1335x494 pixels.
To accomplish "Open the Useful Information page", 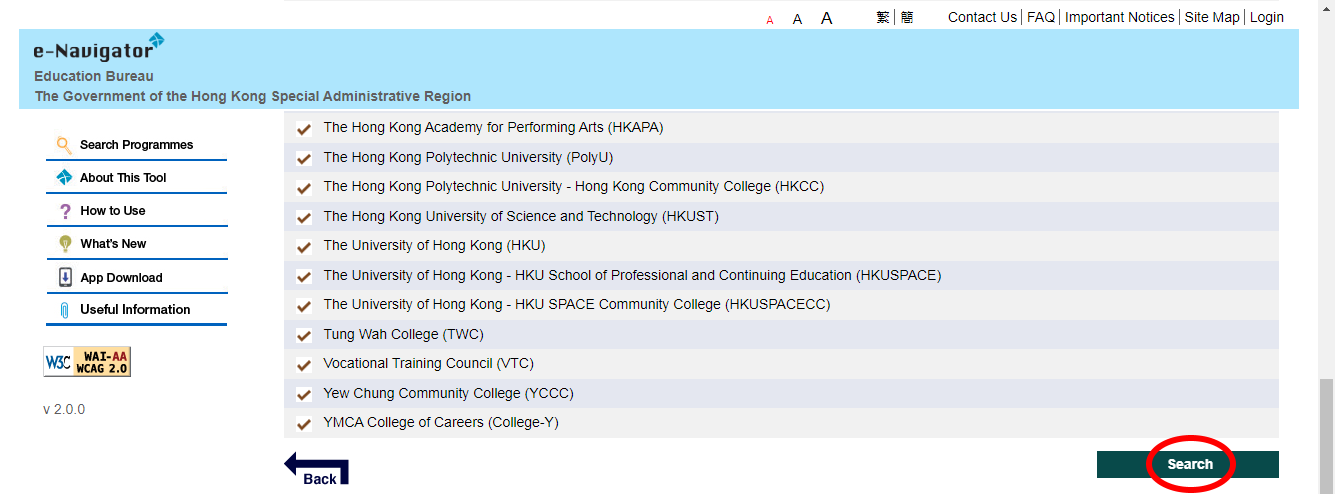I will (x=136, y=310).
